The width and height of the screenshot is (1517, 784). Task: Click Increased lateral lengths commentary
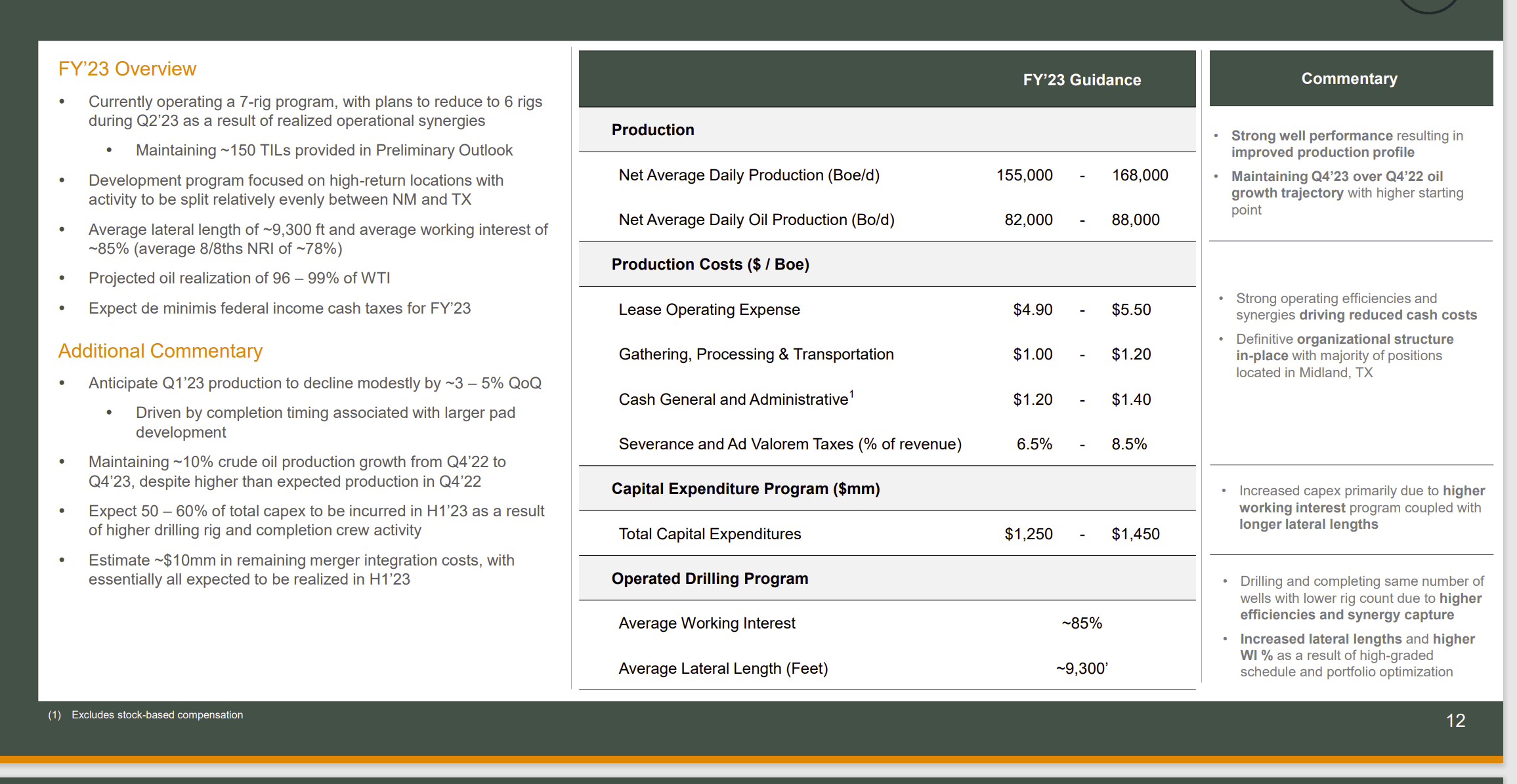[x=1357, y=655]
